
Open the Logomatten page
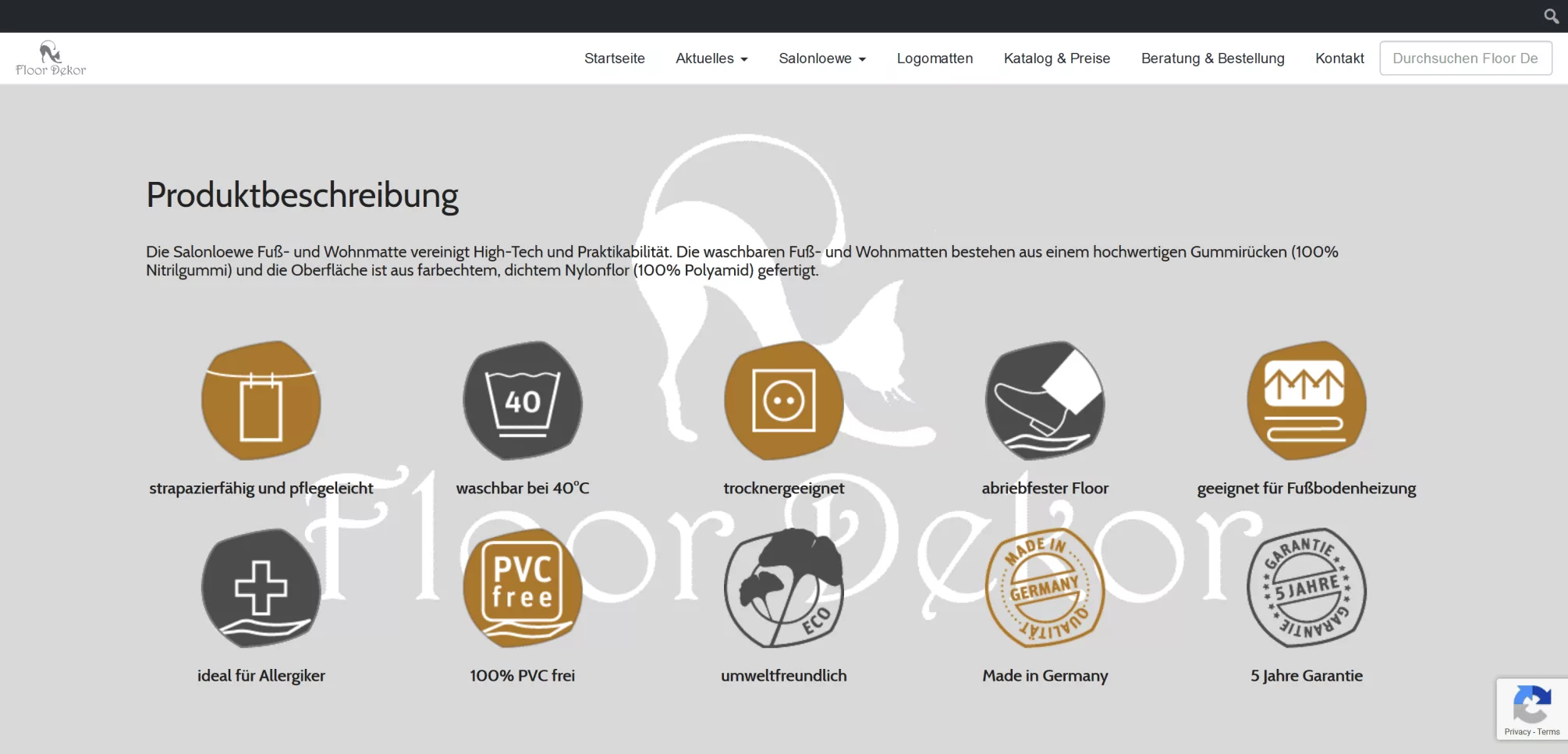point(935,59)
